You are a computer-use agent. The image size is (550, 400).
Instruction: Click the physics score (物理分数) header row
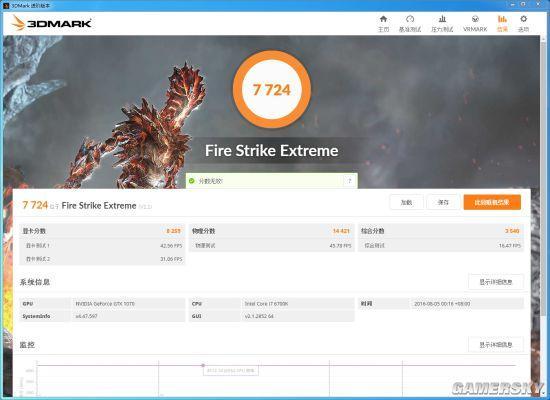271,231
